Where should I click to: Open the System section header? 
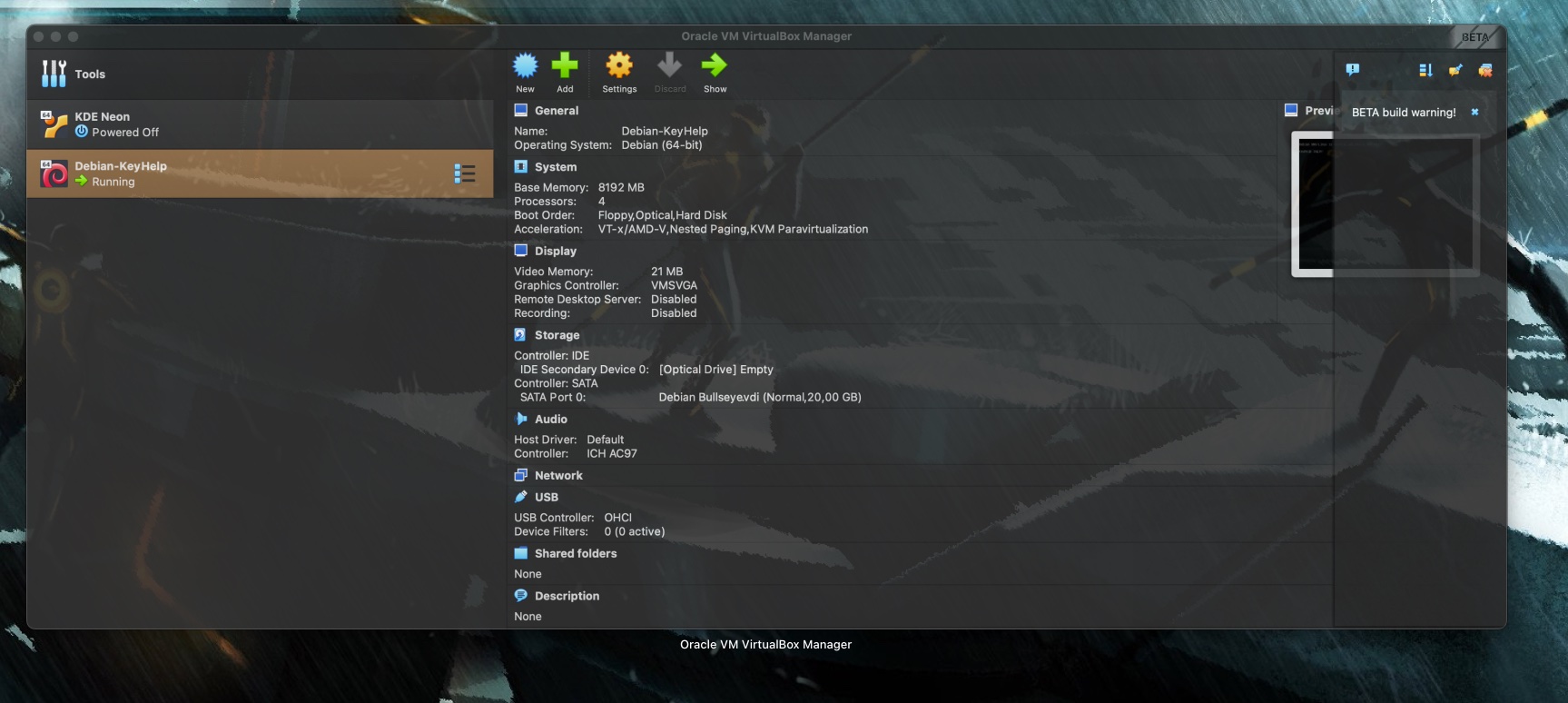555,167
